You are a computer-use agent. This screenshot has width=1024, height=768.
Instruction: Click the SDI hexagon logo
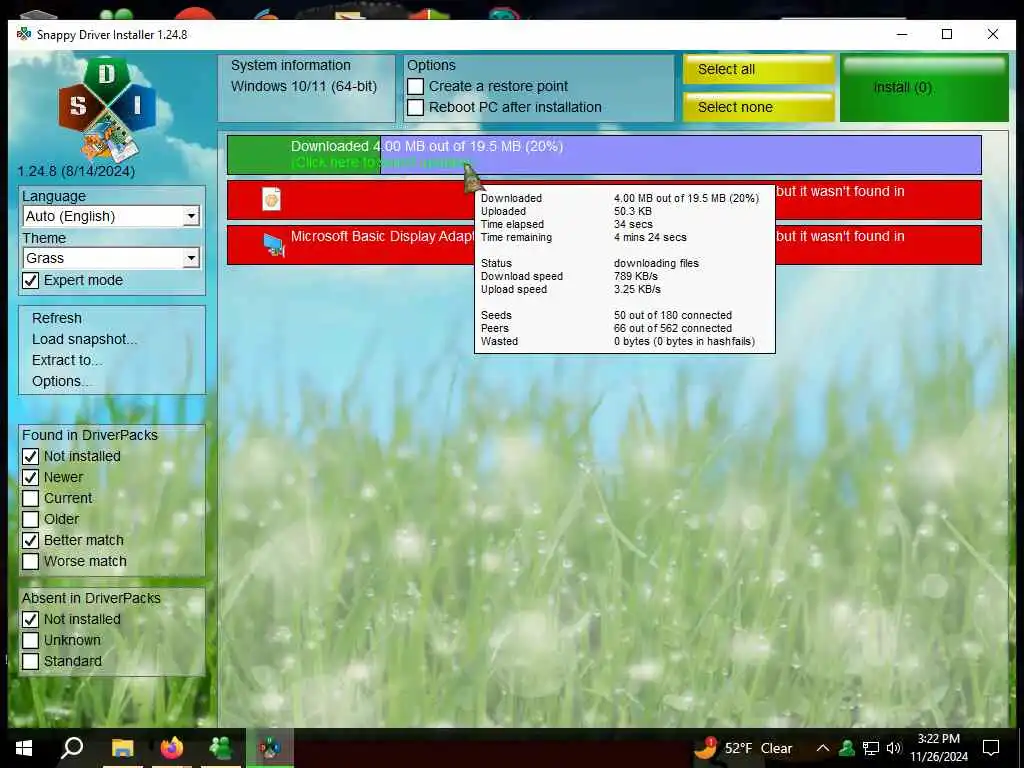[107, 109]
